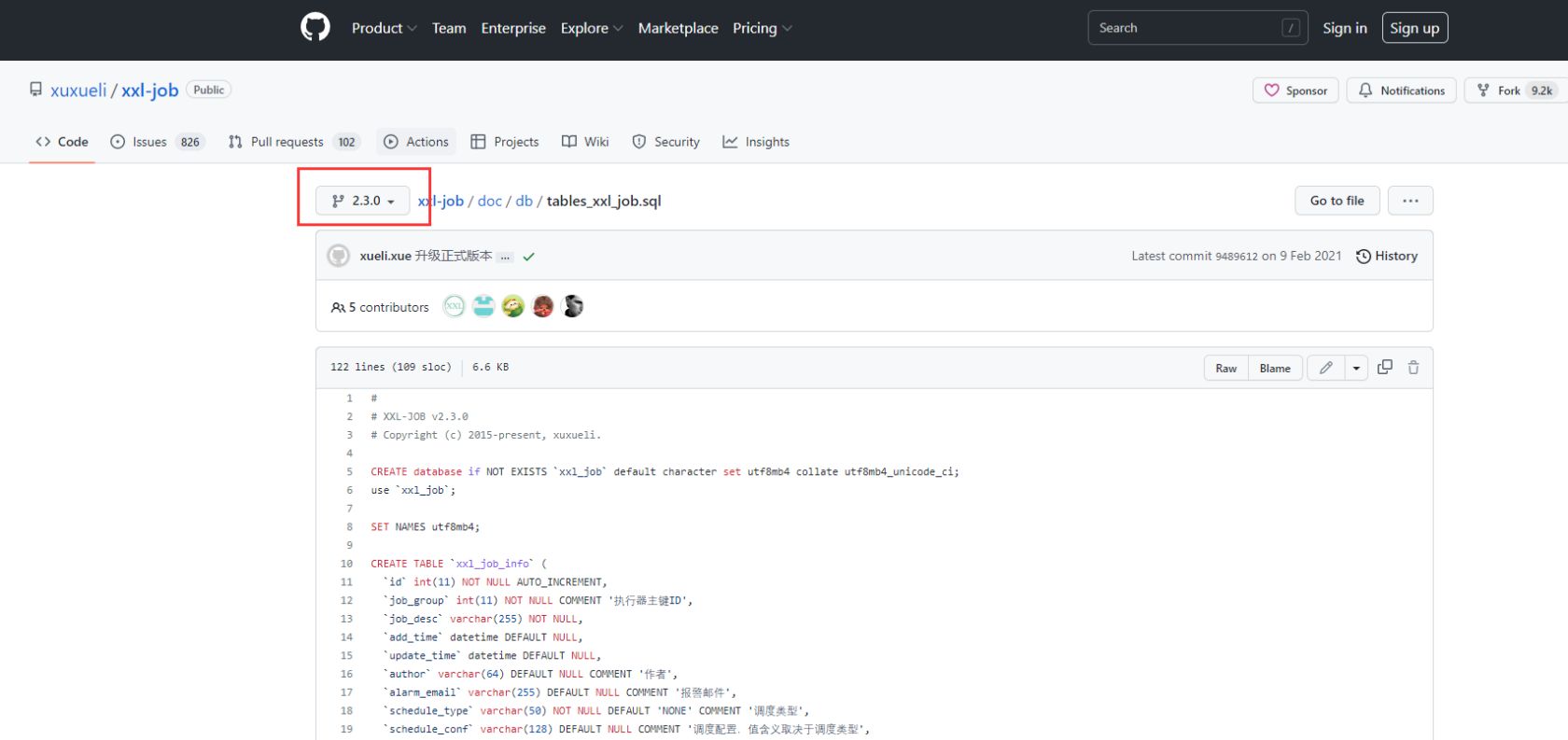Open Blame view
The height and width of the screenshot is (740, 1568).
(x=1275, y=368)
